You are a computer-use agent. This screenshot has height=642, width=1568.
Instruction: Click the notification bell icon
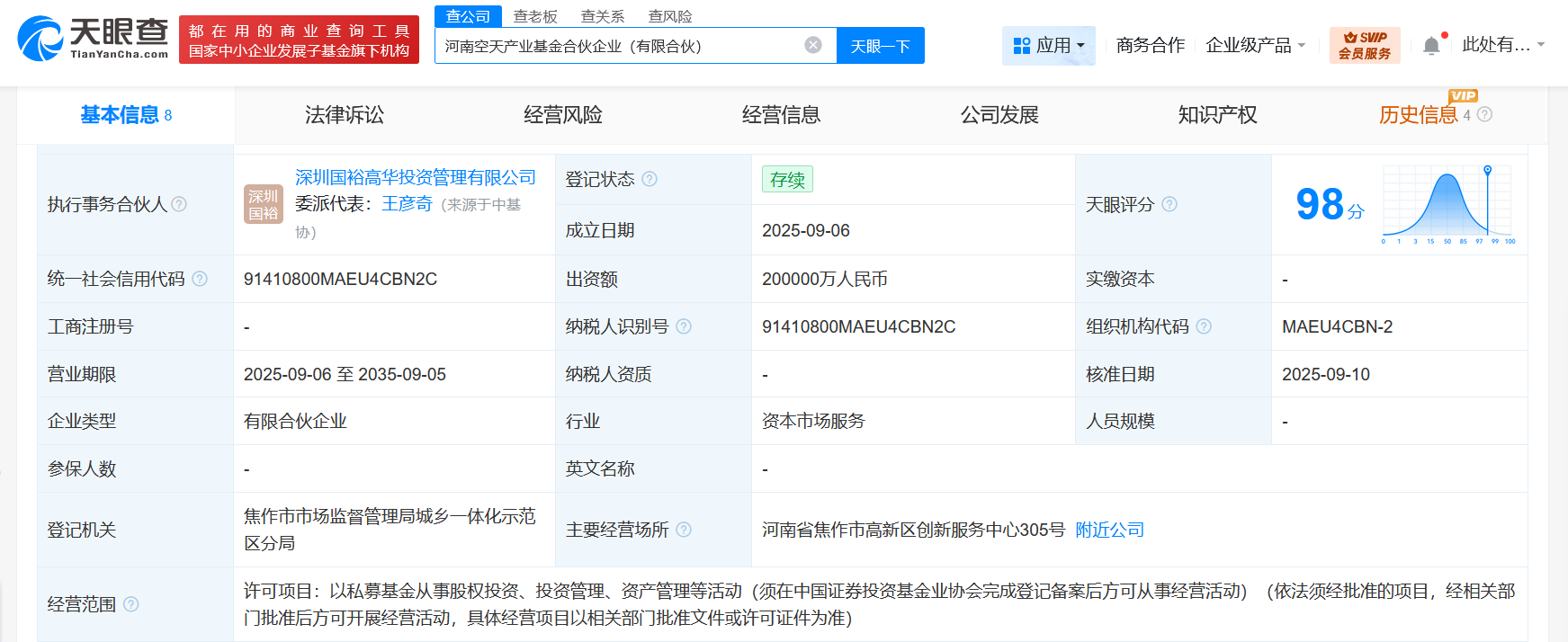(x=1431, y=46)
